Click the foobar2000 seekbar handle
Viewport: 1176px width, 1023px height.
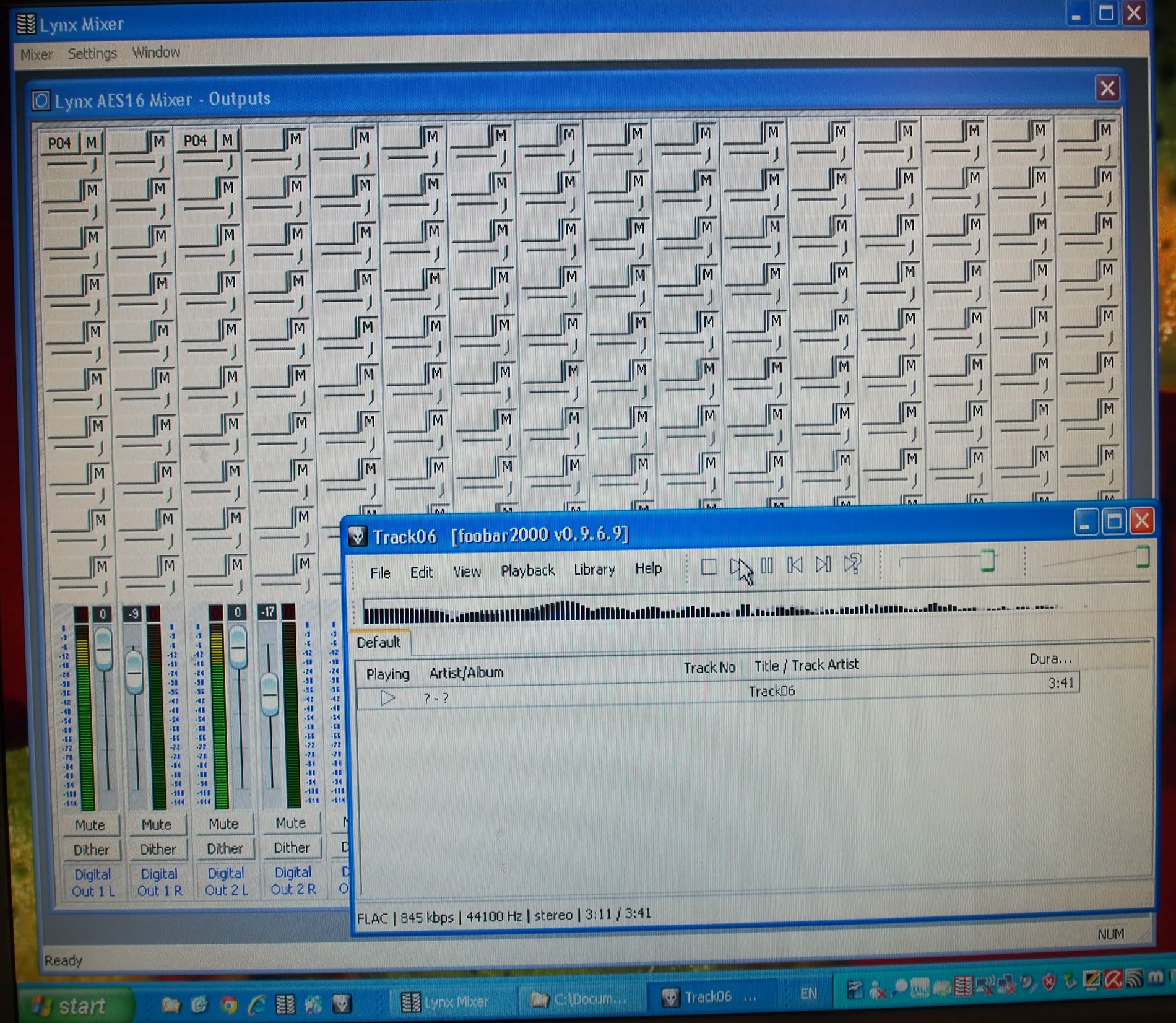pos(988,560)
